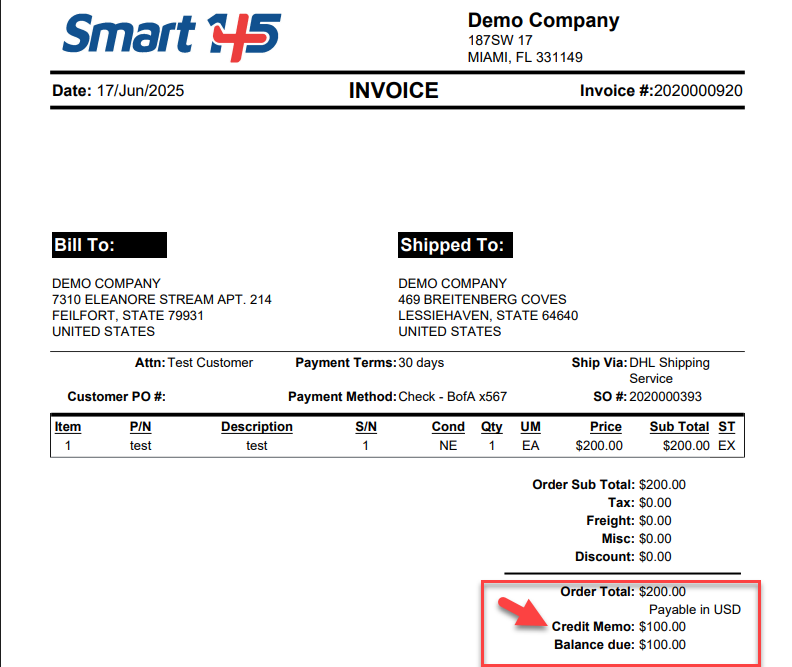Click the 'Freight:' label
Image resolution: width=792 pixels, height=667 pixels.
point(611,521)
